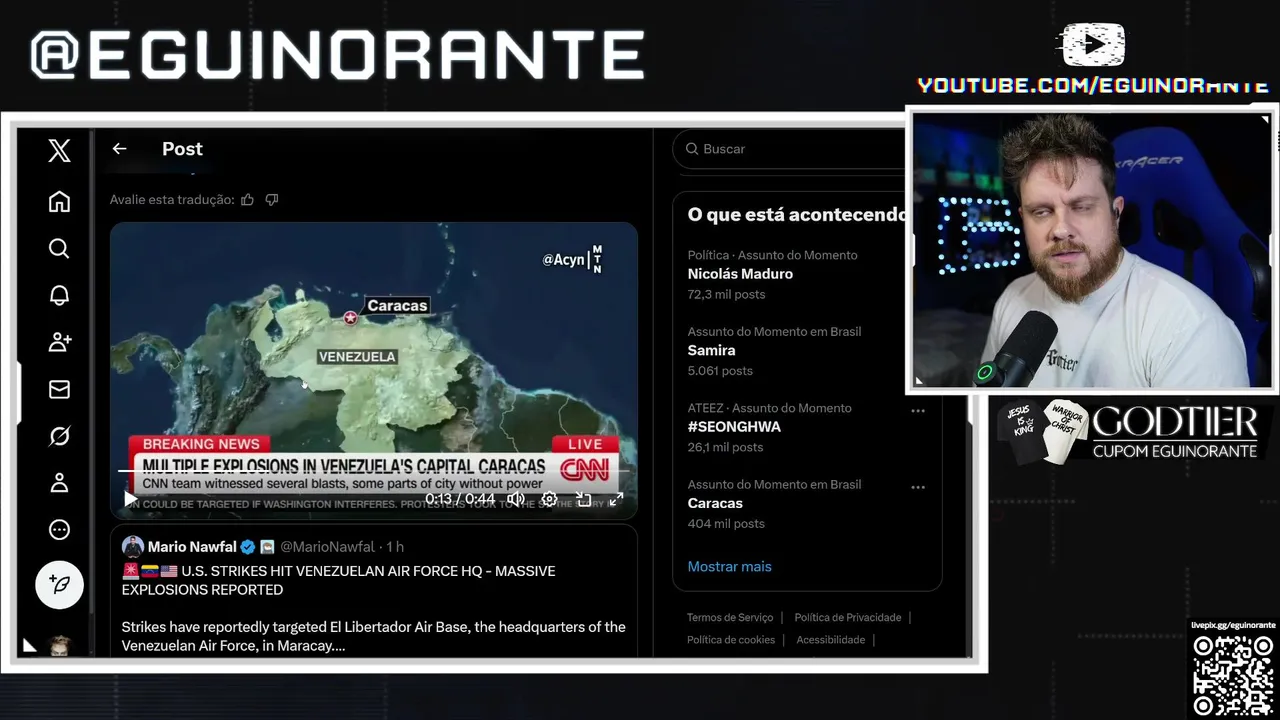
Task: Click the '26,1 mil posts' count
Action: point(725,447)
